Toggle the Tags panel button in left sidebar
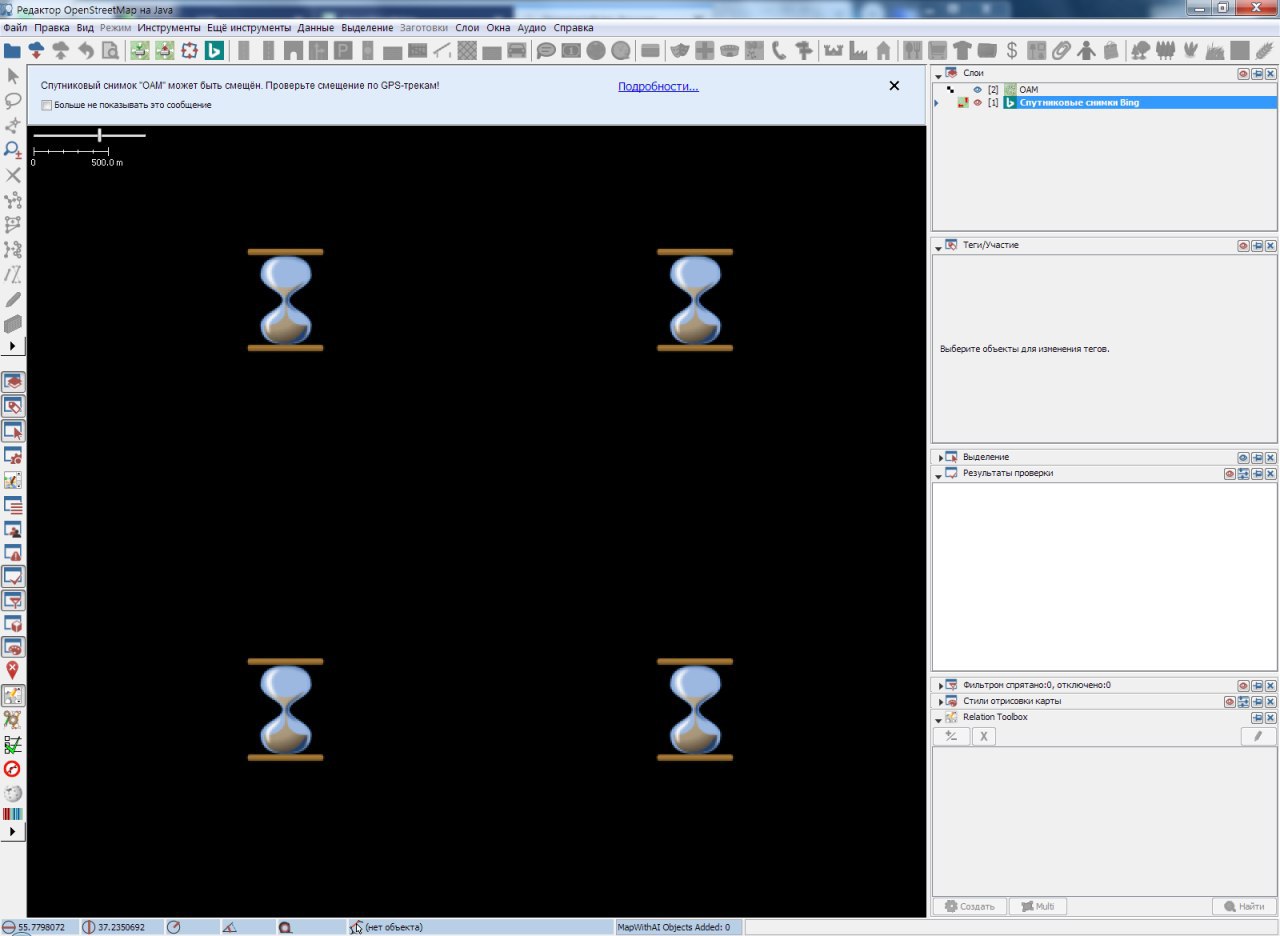Screen dimensions: 1280x936 (x=13, y=406)
